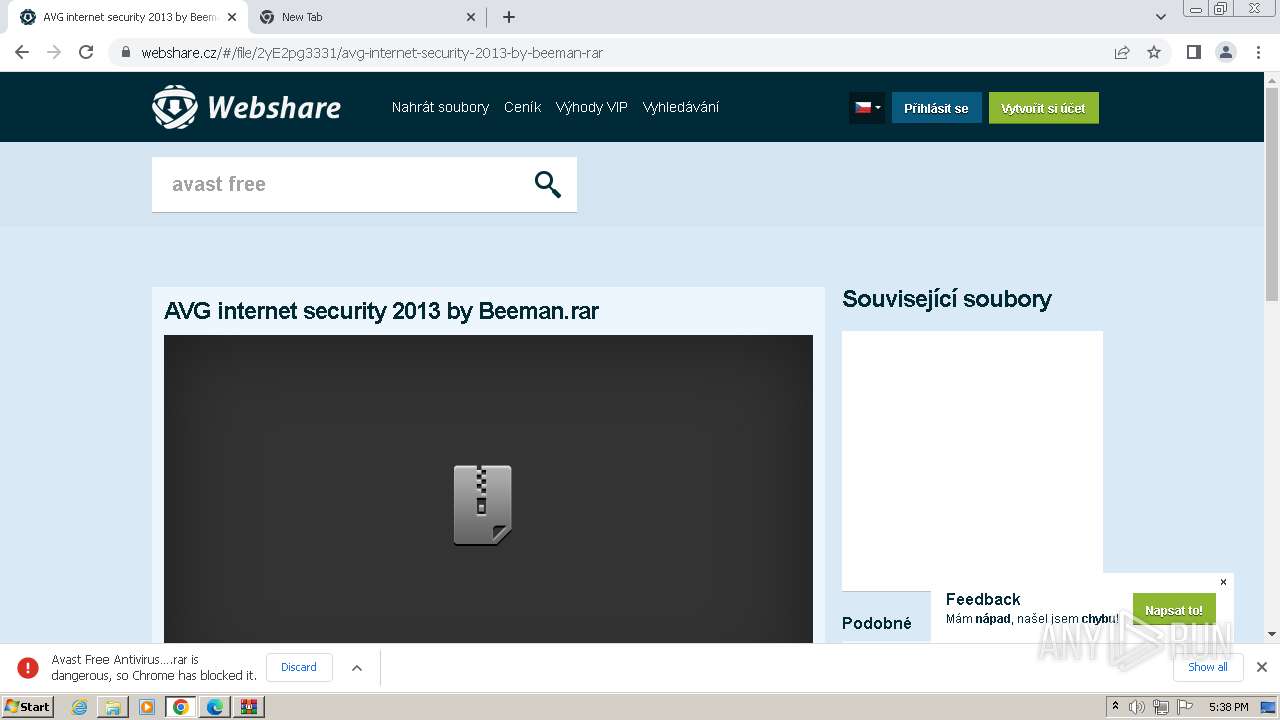This screenshot has width=1280, height=720.
Task: Open Internet Explorer from taskbar
Action: (x=79, y=707)
